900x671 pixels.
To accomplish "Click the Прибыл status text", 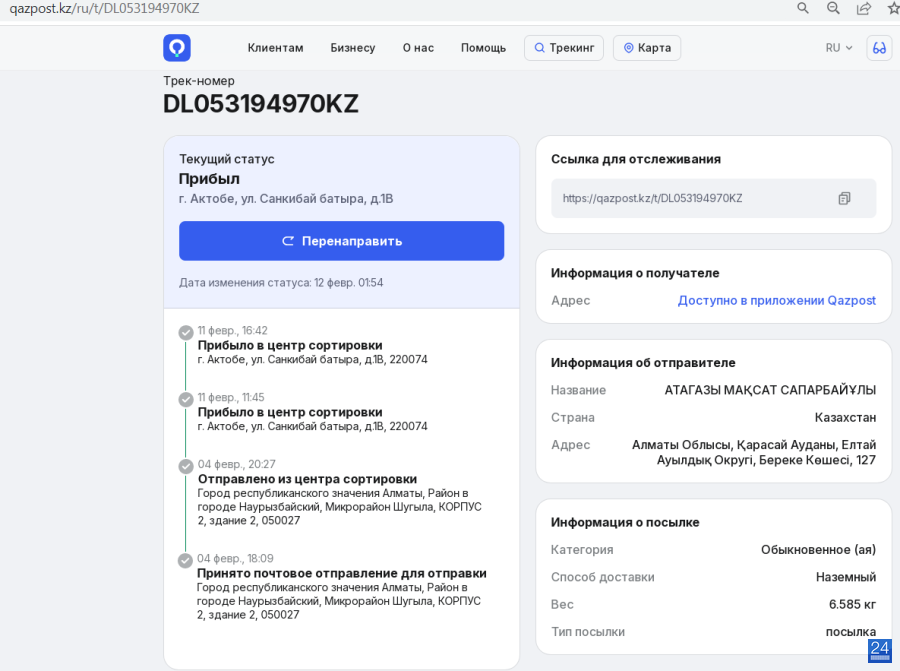I will click(x=209, y=179).
